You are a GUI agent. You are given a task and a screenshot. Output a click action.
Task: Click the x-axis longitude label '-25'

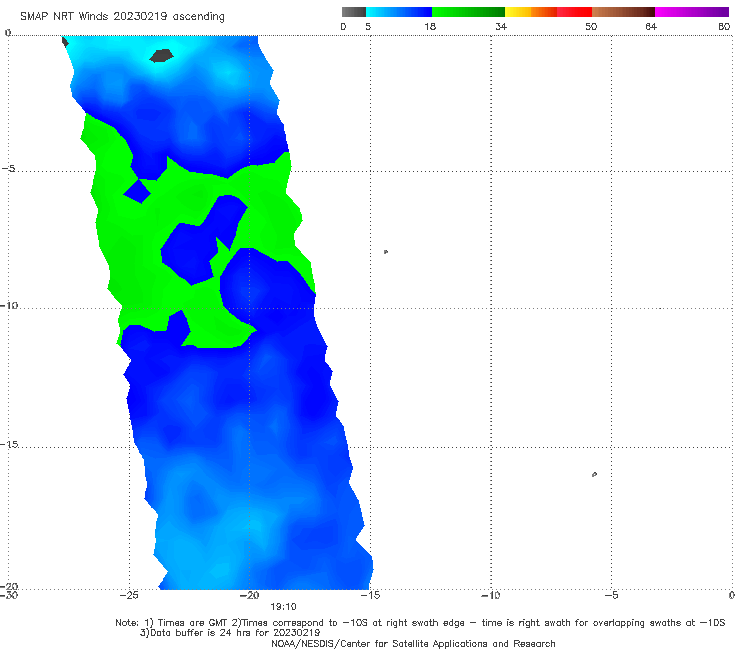(129, 595)
